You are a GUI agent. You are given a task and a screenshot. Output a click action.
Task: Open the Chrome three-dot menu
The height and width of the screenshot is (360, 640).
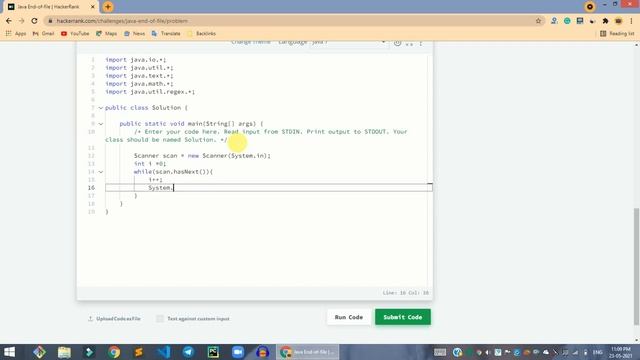click(x=631, y=21)
